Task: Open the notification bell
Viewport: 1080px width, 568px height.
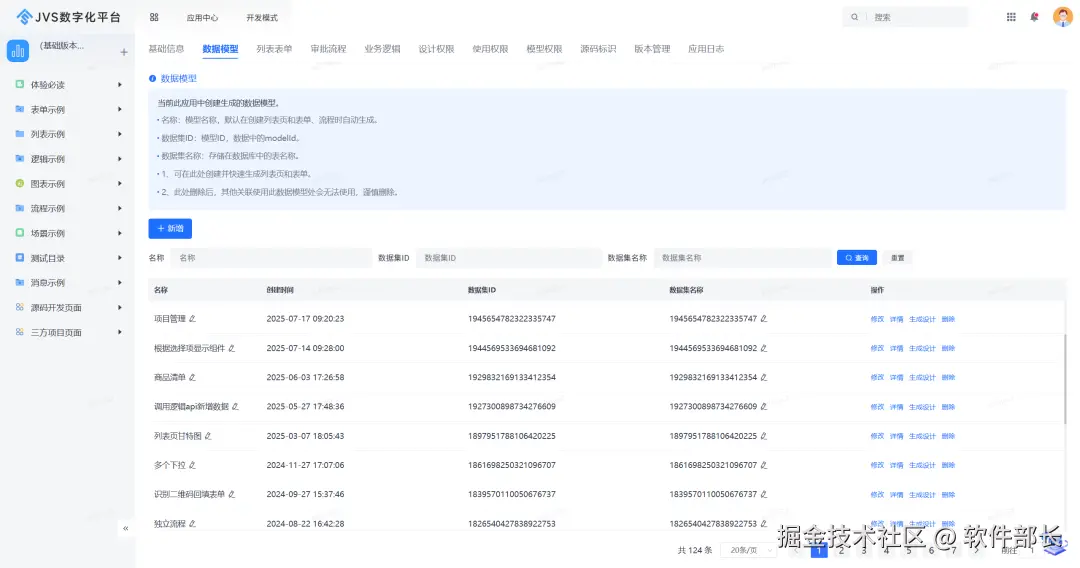Action: point(1035,17)
